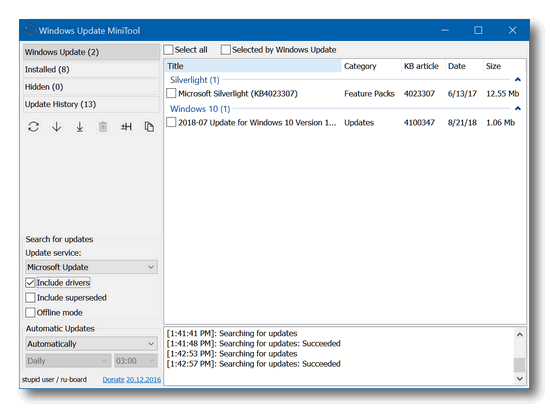Toggle Selected by Windows Update checkbox
The image size is (550, 409).
tap(226, 49)
